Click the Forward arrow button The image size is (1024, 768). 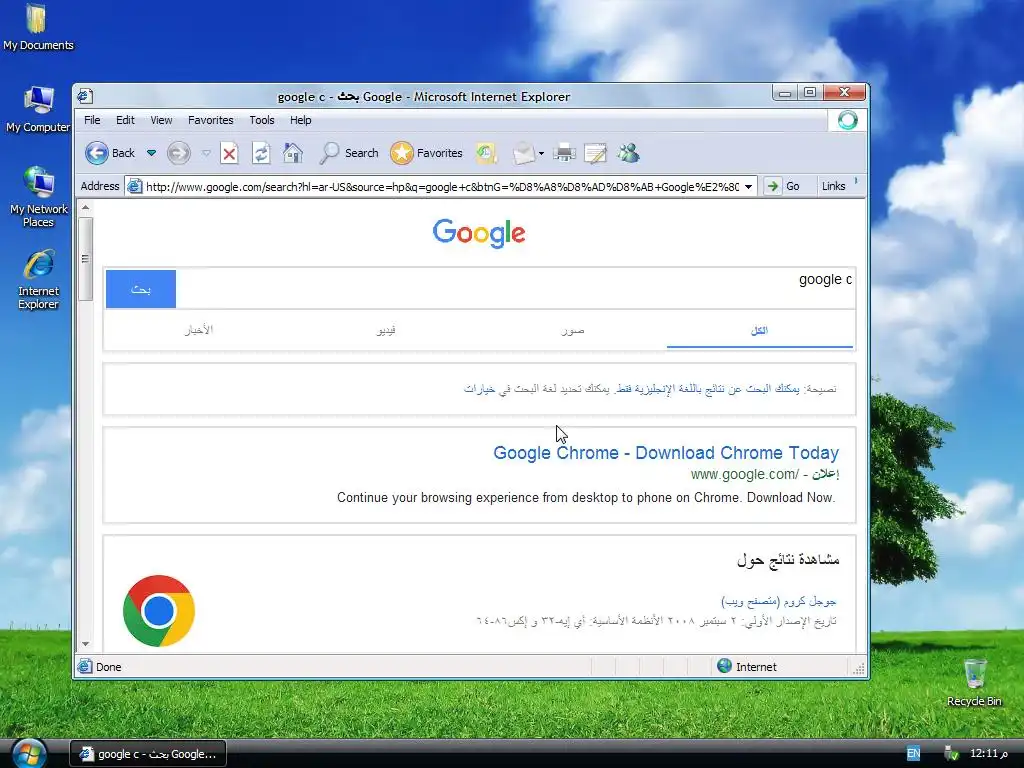click(178, 153)
